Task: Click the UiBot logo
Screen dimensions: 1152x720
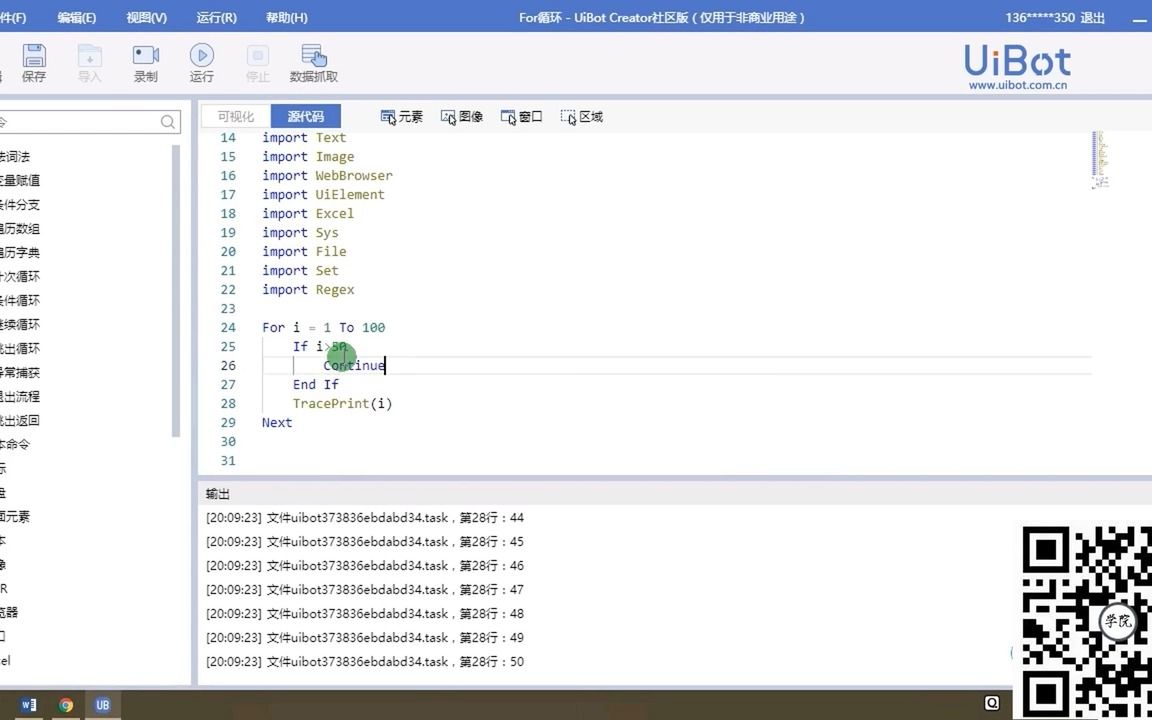Action: pyautogui.click(x=1017, y=62)
